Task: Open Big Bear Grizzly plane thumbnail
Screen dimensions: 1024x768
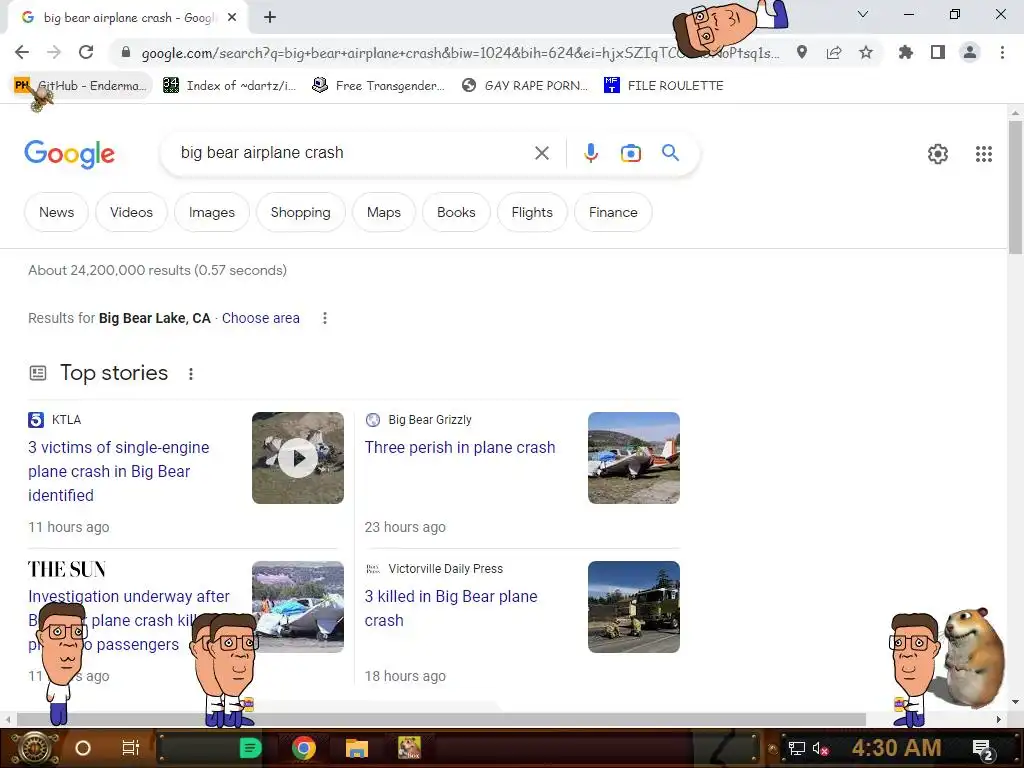Action: tap(633, 458)
